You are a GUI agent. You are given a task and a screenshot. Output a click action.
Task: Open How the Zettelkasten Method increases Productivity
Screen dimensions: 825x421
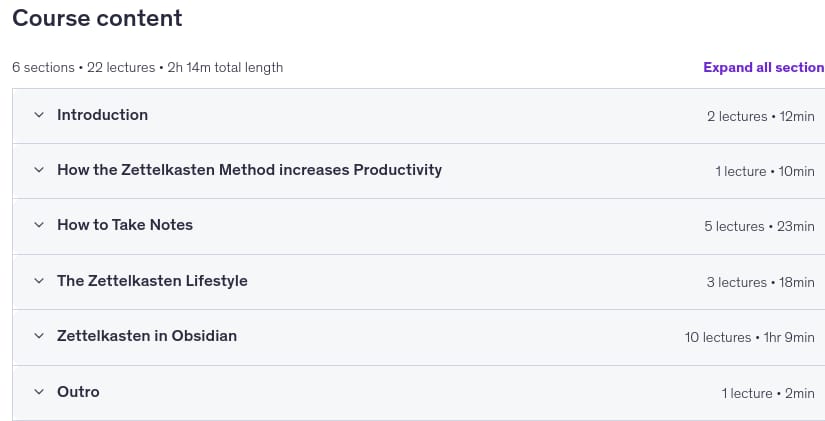point(249,170)
